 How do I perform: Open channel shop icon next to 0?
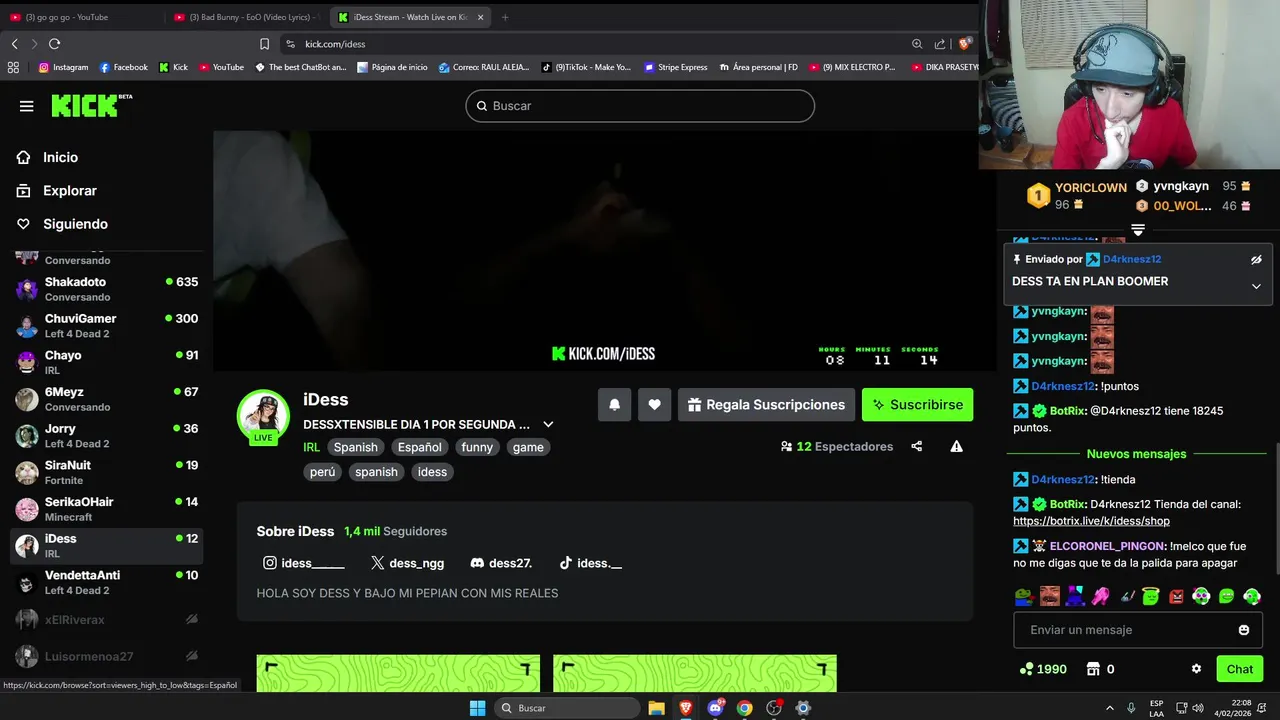click(x=1093, y=669)
